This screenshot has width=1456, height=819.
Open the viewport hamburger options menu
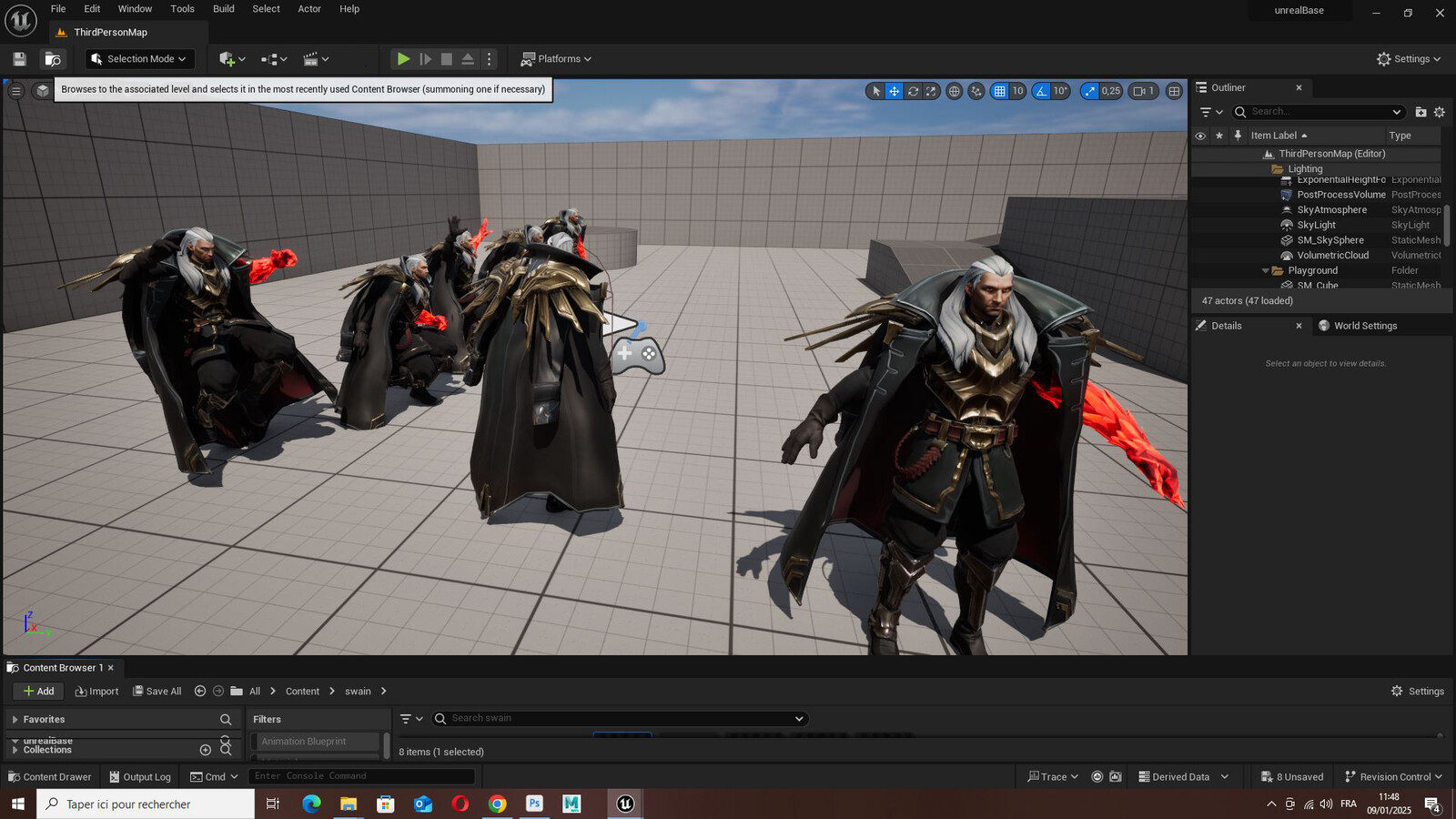(16, 90)
